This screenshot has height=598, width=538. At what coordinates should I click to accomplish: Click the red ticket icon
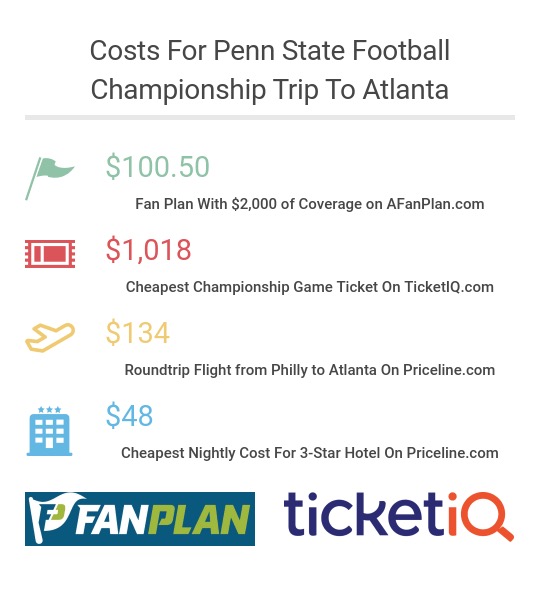click(50, 254)
